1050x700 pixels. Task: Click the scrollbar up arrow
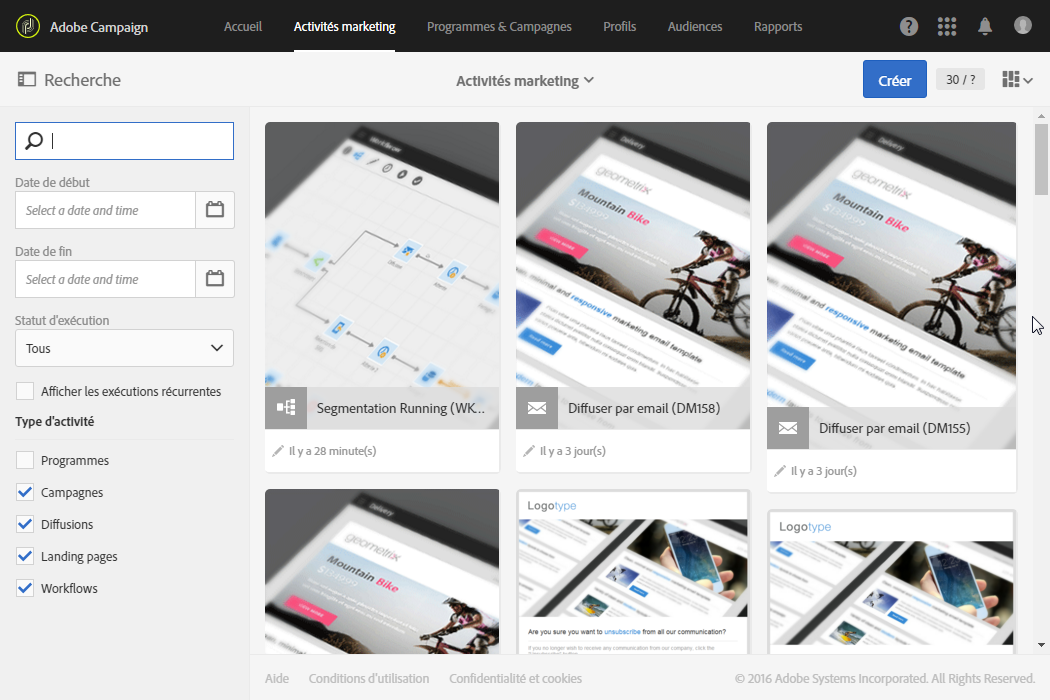point(1041,116)
